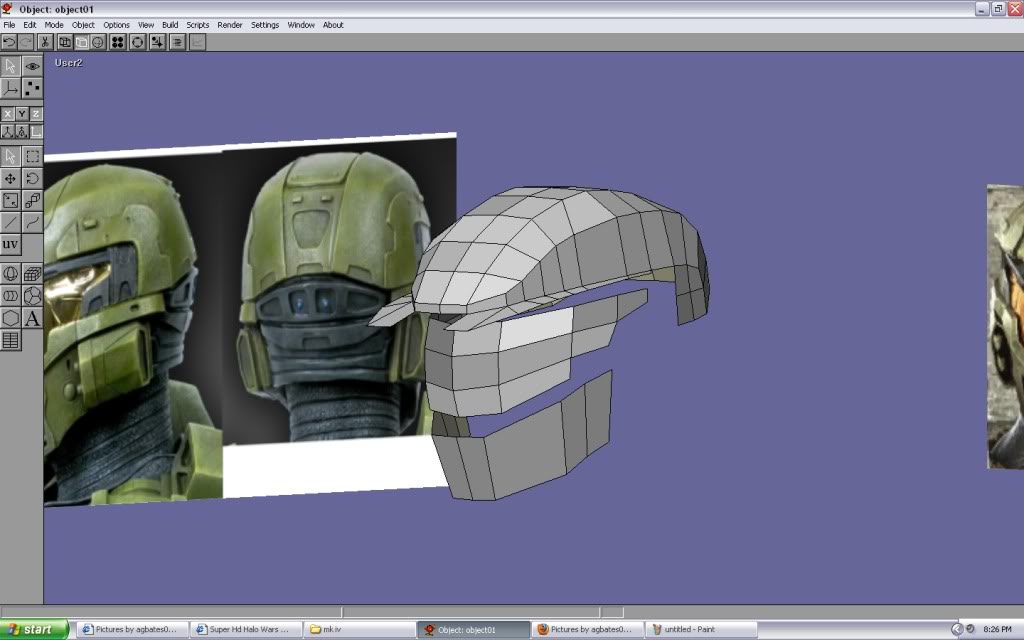Click the Windows Start button
The width and height of the screenshot is (1024, 640).
pyautogui.click(x=34, y=630)
